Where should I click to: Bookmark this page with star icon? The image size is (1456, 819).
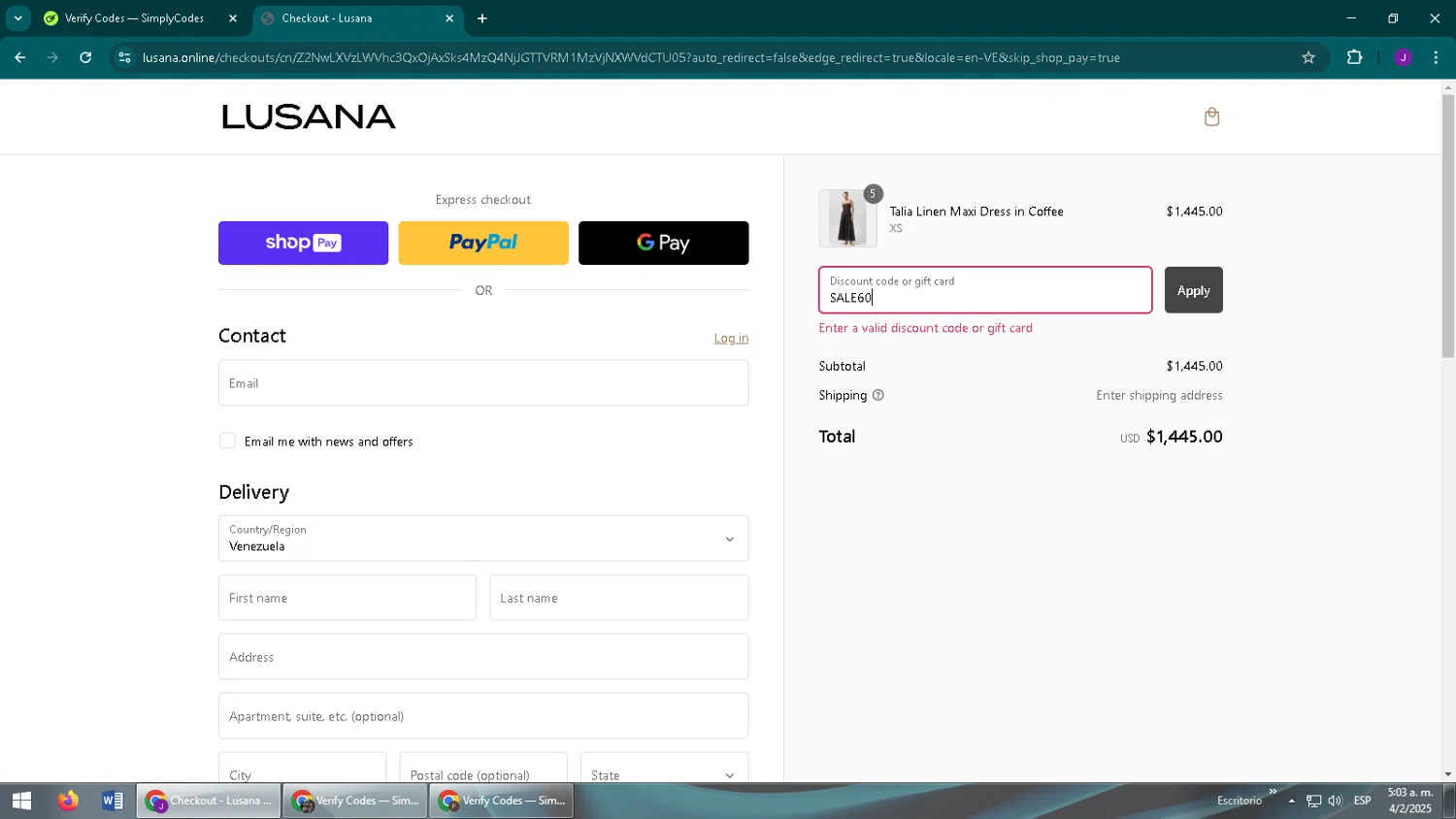1308,57
